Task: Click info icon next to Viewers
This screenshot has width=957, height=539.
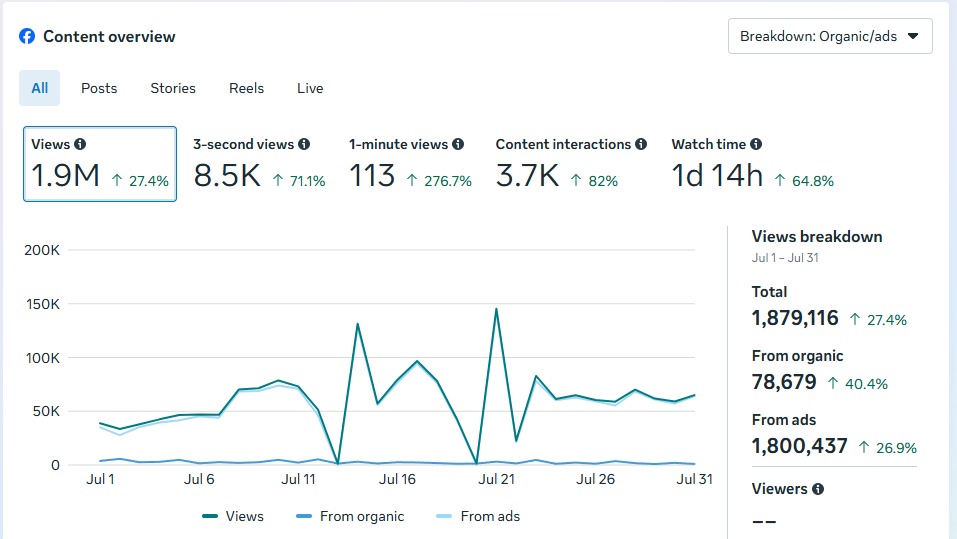Action: pyautogui.click(x=818, y=489)
